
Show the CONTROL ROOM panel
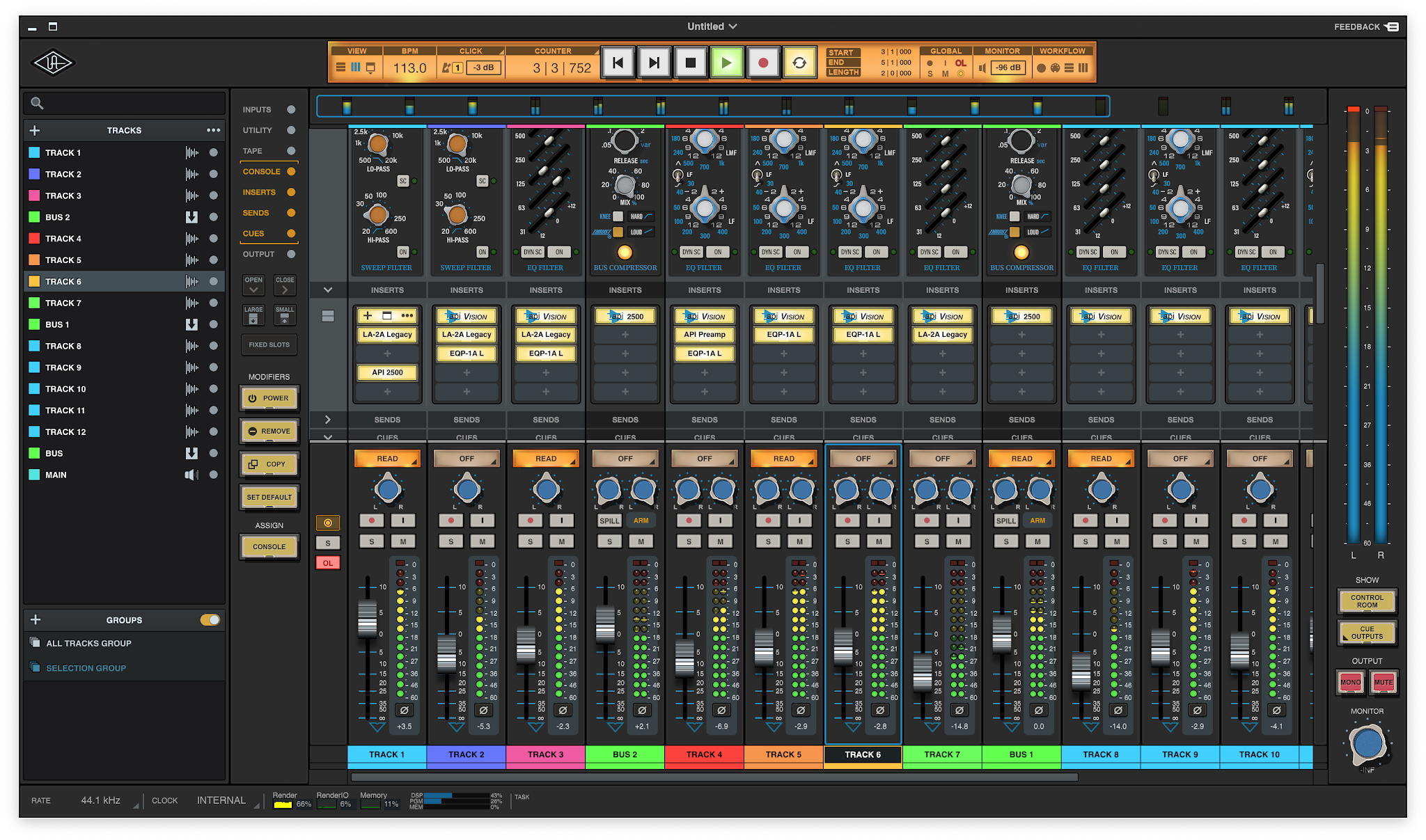click(1367, 601)
